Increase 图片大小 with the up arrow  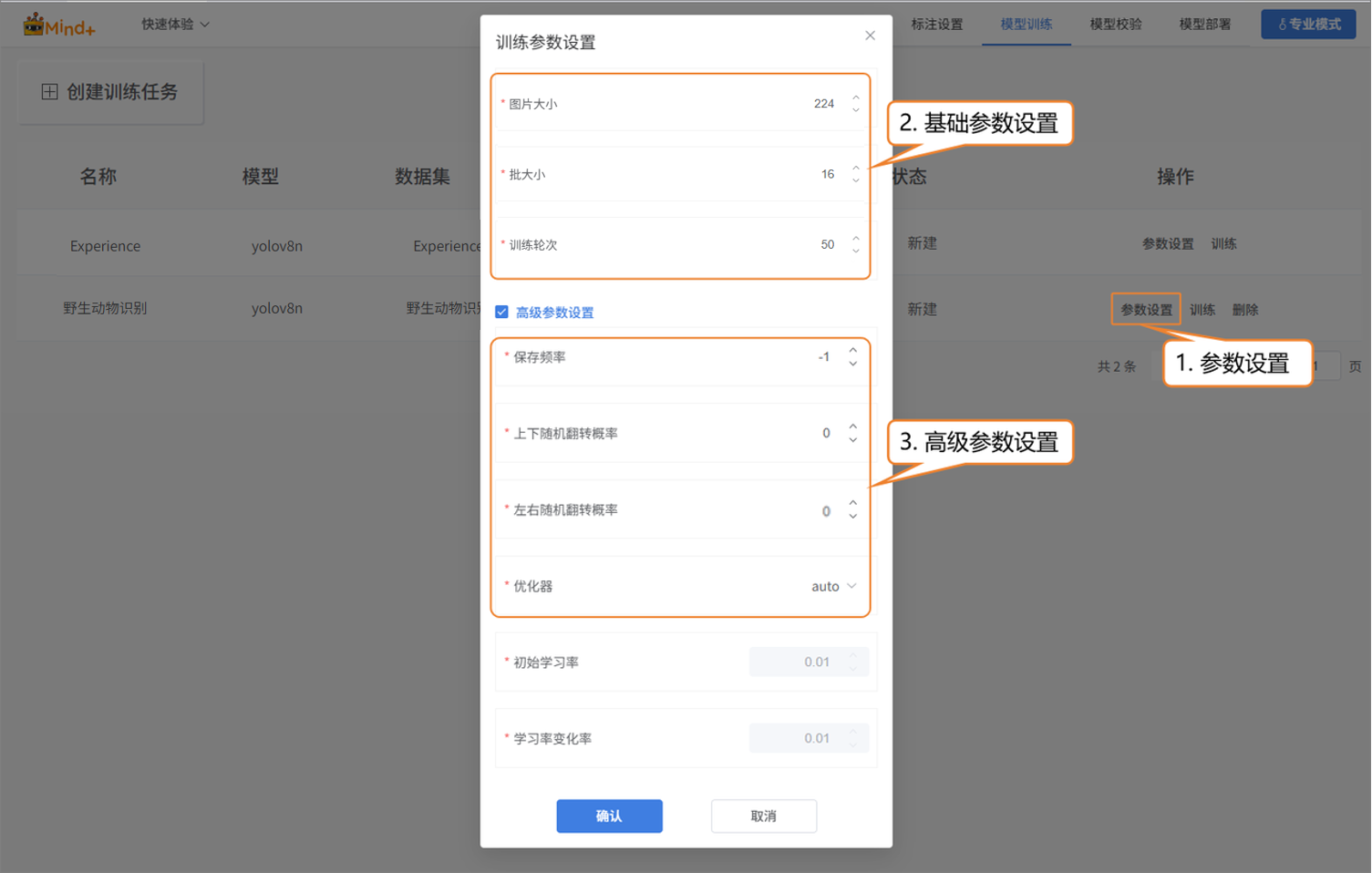coord(855,98)
